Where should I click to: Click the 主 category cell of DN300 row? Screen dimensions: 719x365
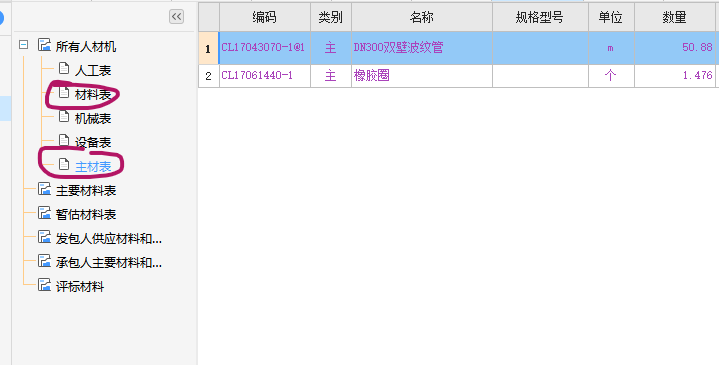click(331, 48)
